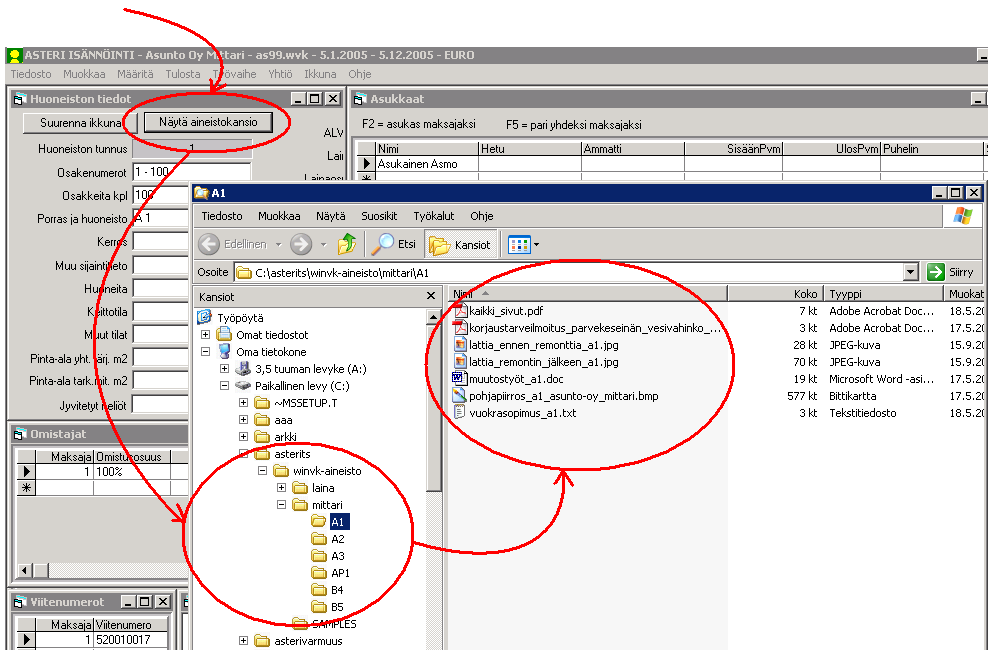Select lattia_ennen_remonttia_a1.jpg image icon
The image size is (997, 662).
(x=460, y=345)
